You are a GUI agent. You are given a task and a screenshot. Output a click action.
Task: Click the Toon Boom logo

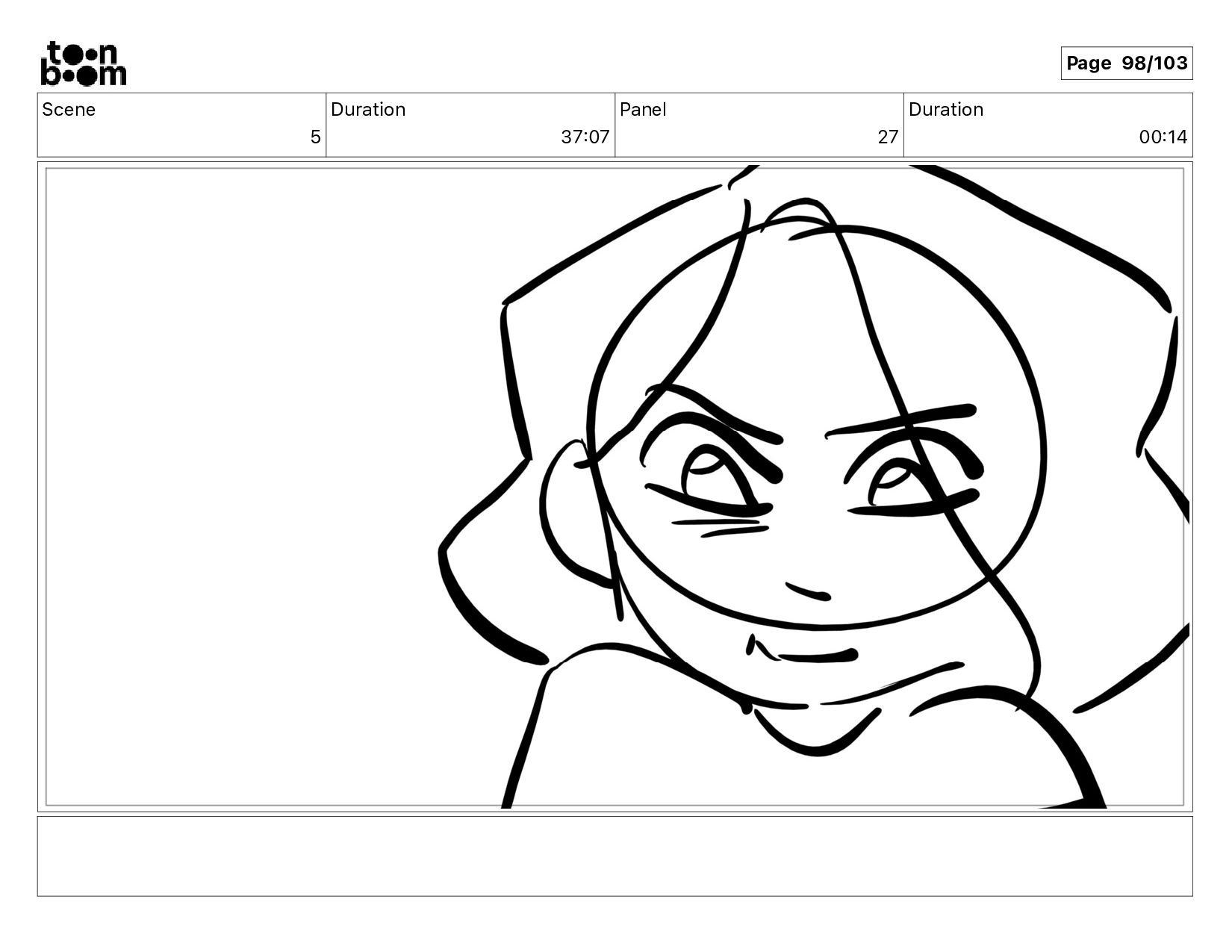[83, 63]
